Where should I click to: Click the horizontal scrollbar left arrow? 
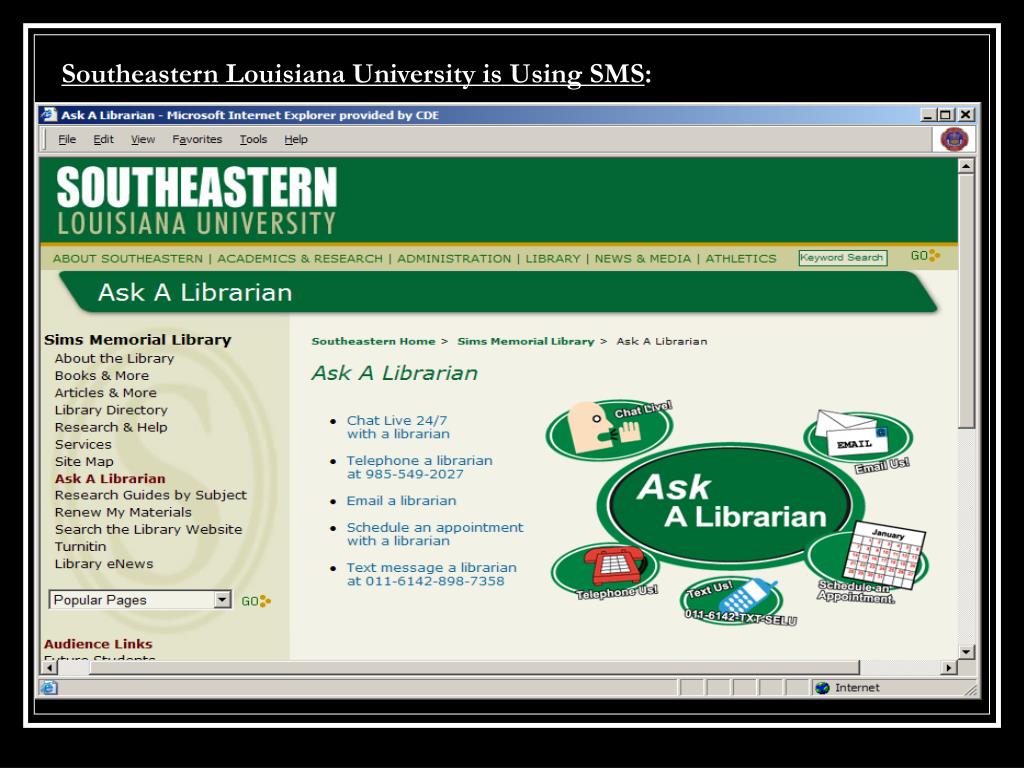pyautogui.click(x=49, y=667)
